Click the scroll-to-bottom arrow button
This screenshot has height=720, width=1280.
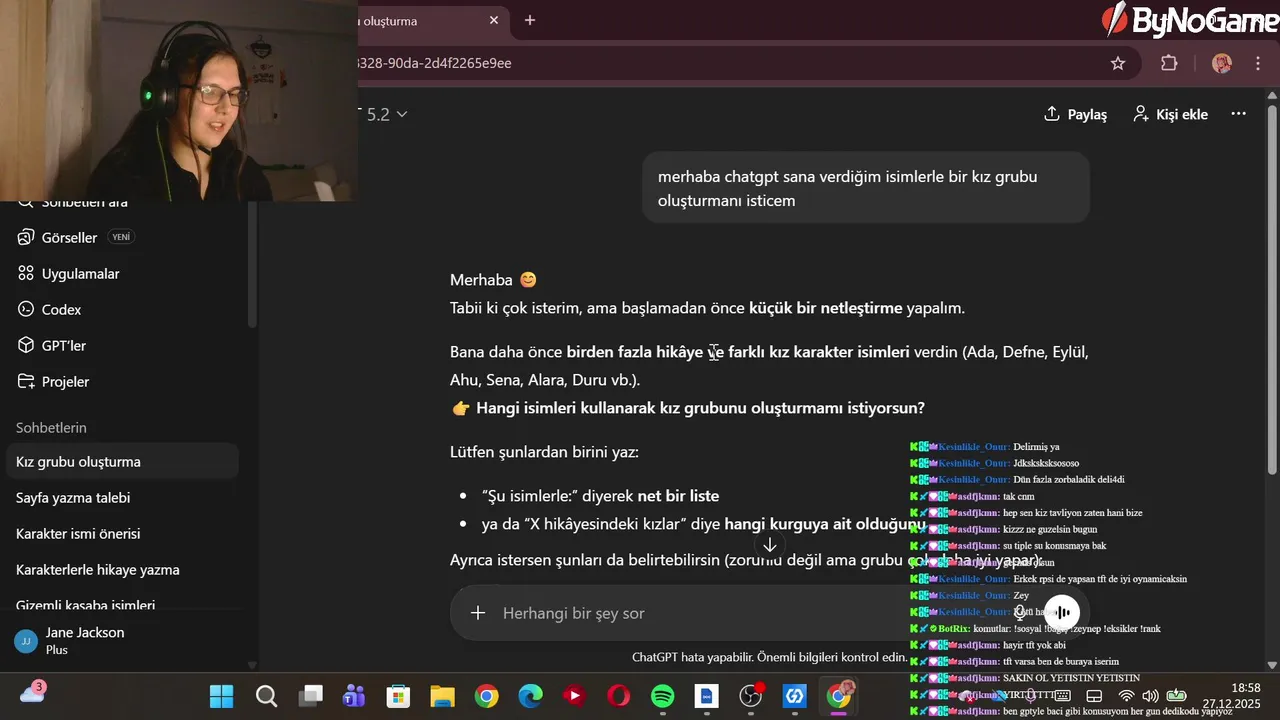pos(770,545)
